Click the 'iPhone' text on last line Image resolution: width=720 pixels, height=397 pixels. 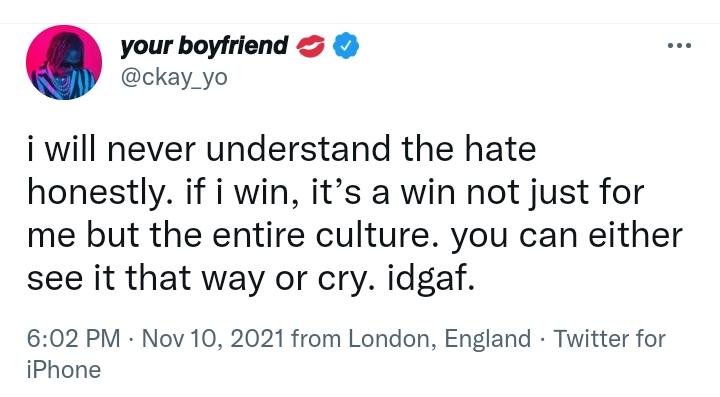pos(64,370)
